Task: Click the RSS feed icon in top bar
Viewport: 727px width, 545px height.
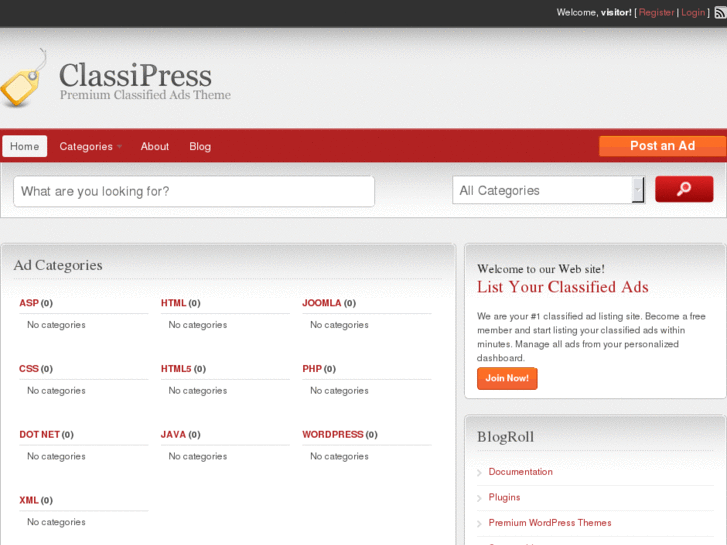Action: (x=721, y=13)
